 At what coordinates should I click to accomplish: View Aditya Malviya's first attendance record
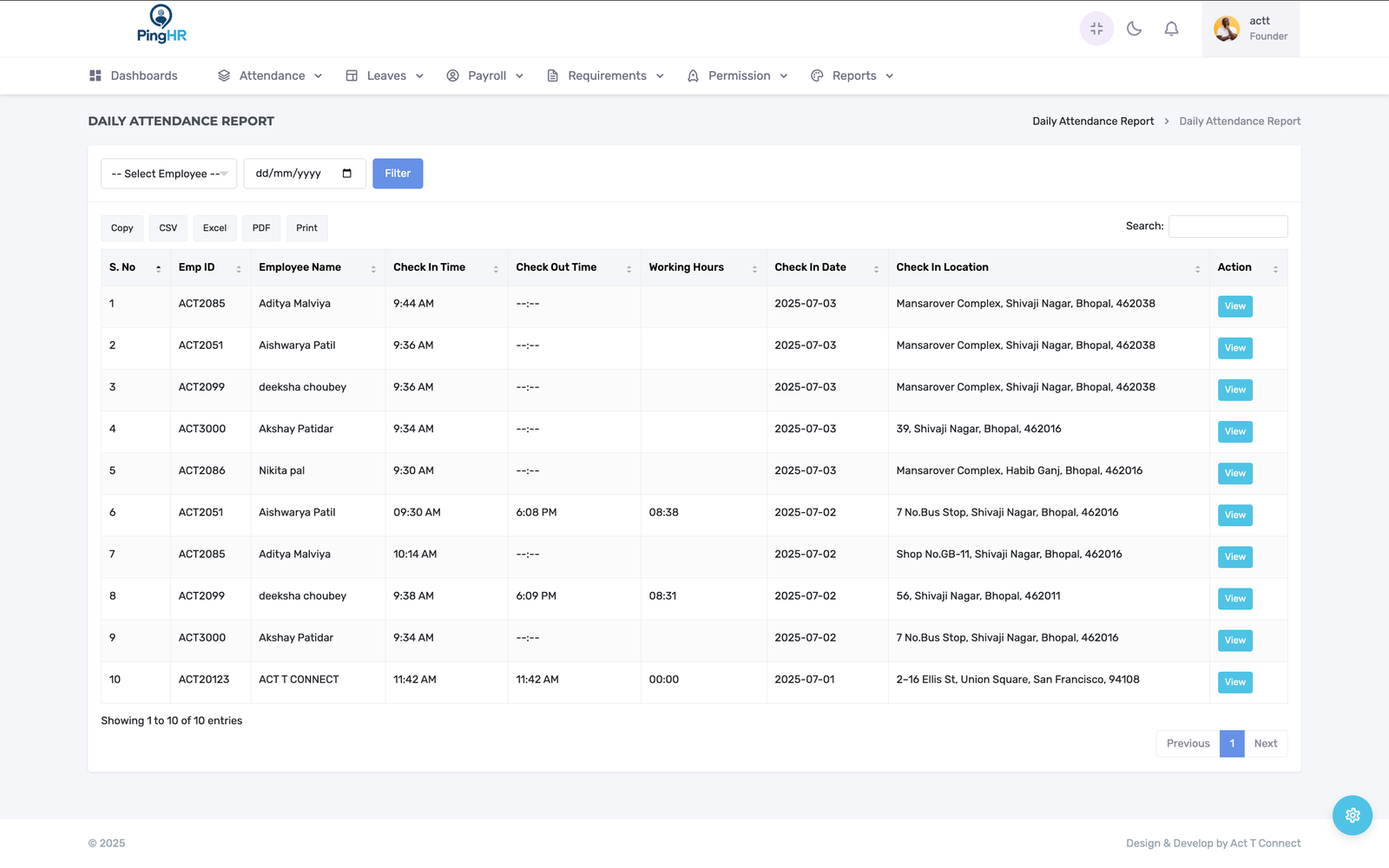(1234, 306)
